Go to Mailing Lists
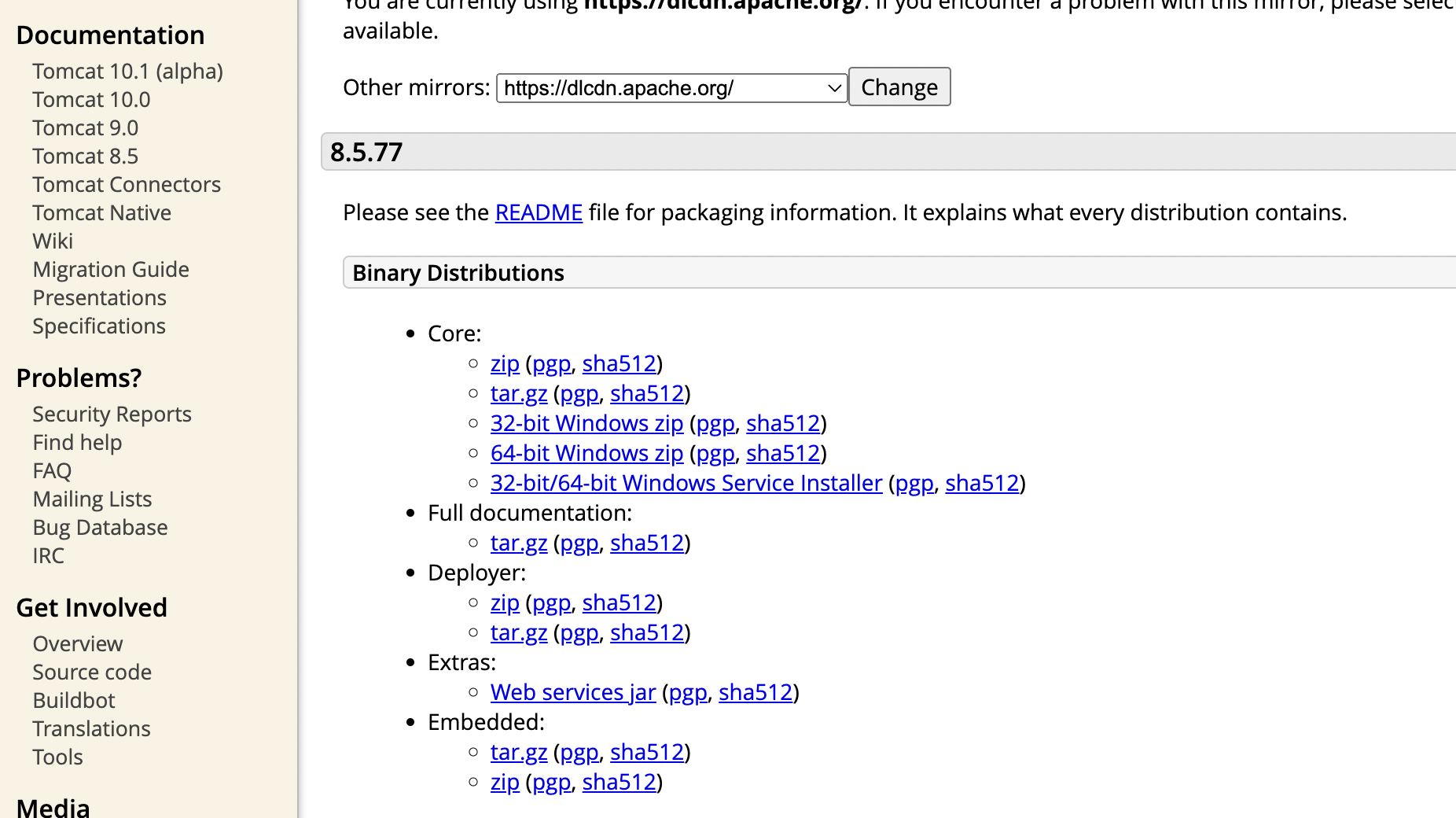1456x818 pixels. click(92, 499)
